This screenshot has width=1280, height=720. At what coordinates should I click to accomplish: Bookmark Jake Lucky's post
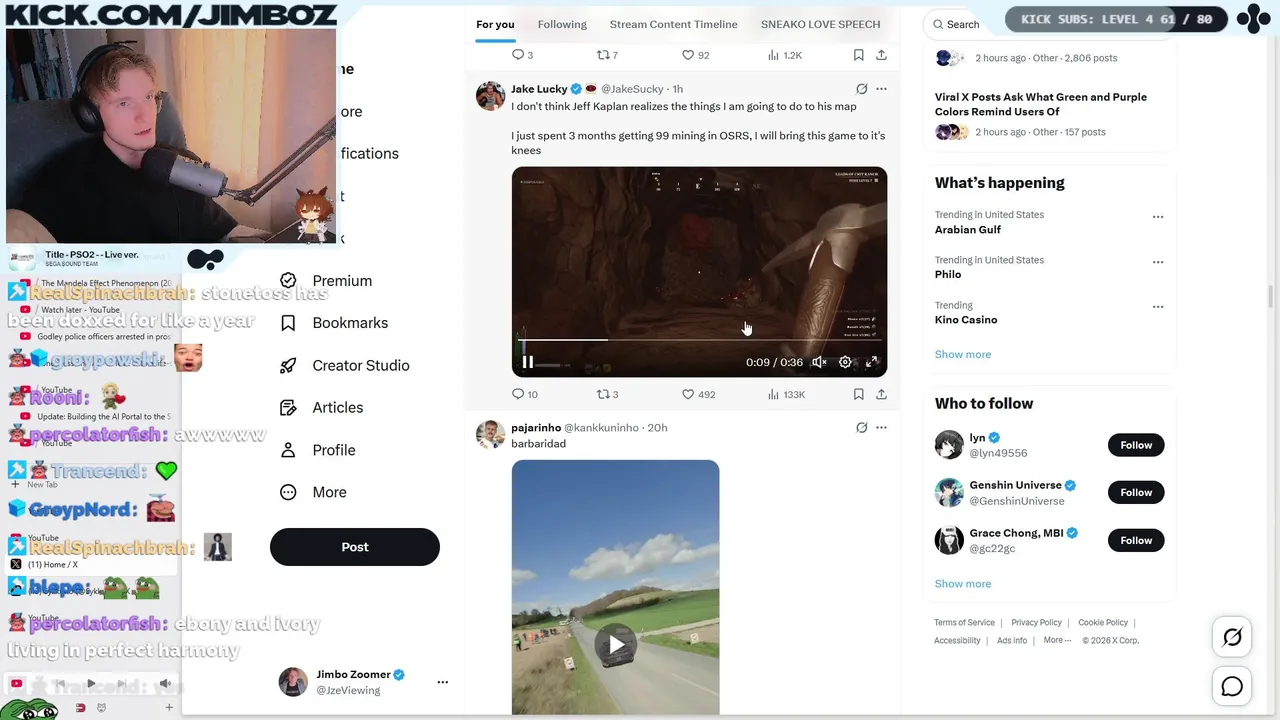tap(858, 395)
